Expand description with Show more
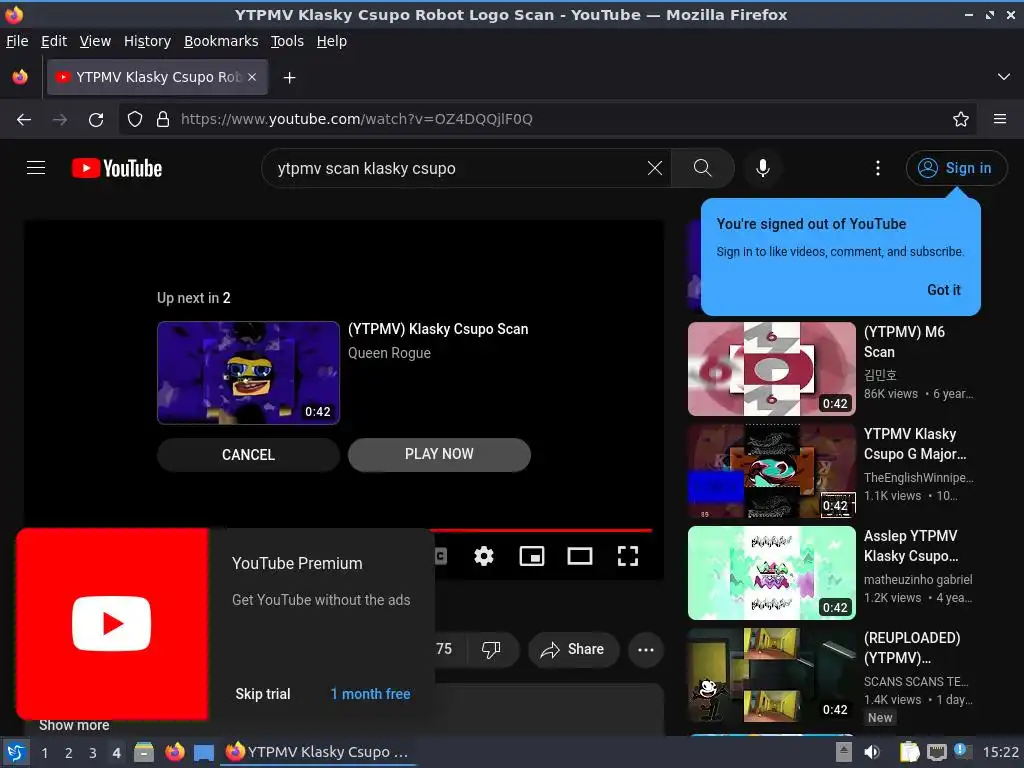 click(x=74, y=725)
